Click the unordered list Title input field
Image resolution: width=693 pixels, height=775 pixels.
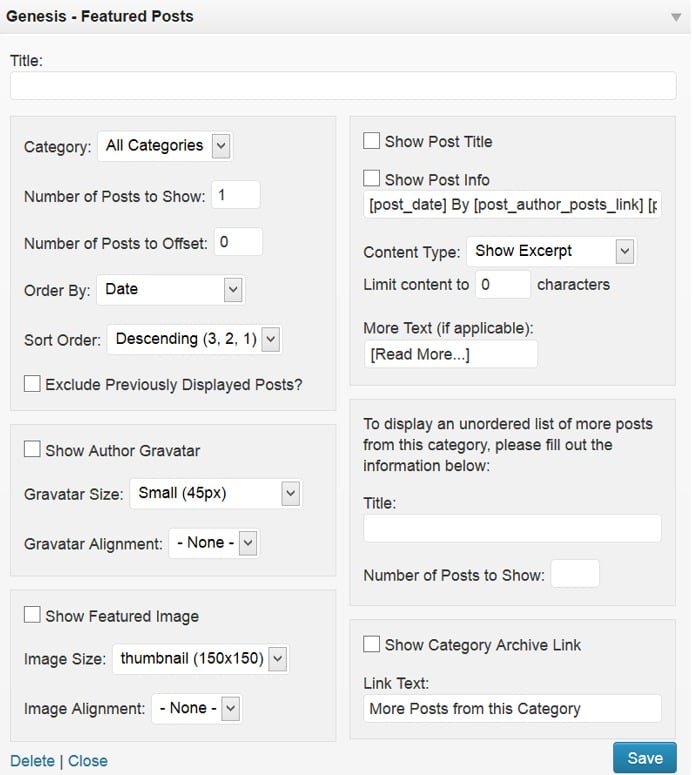tap(513, 528)
